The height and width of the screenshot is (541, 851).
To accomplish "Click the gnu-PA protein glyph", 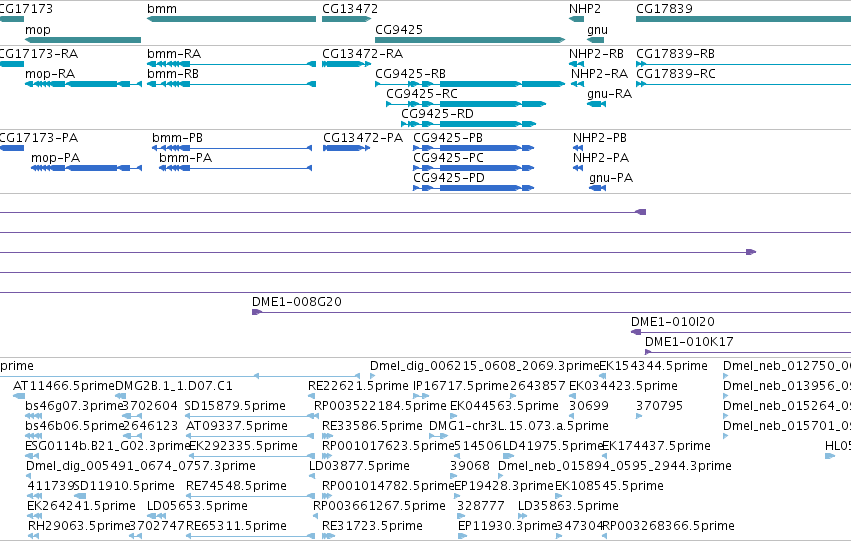I will click(598, 188).
